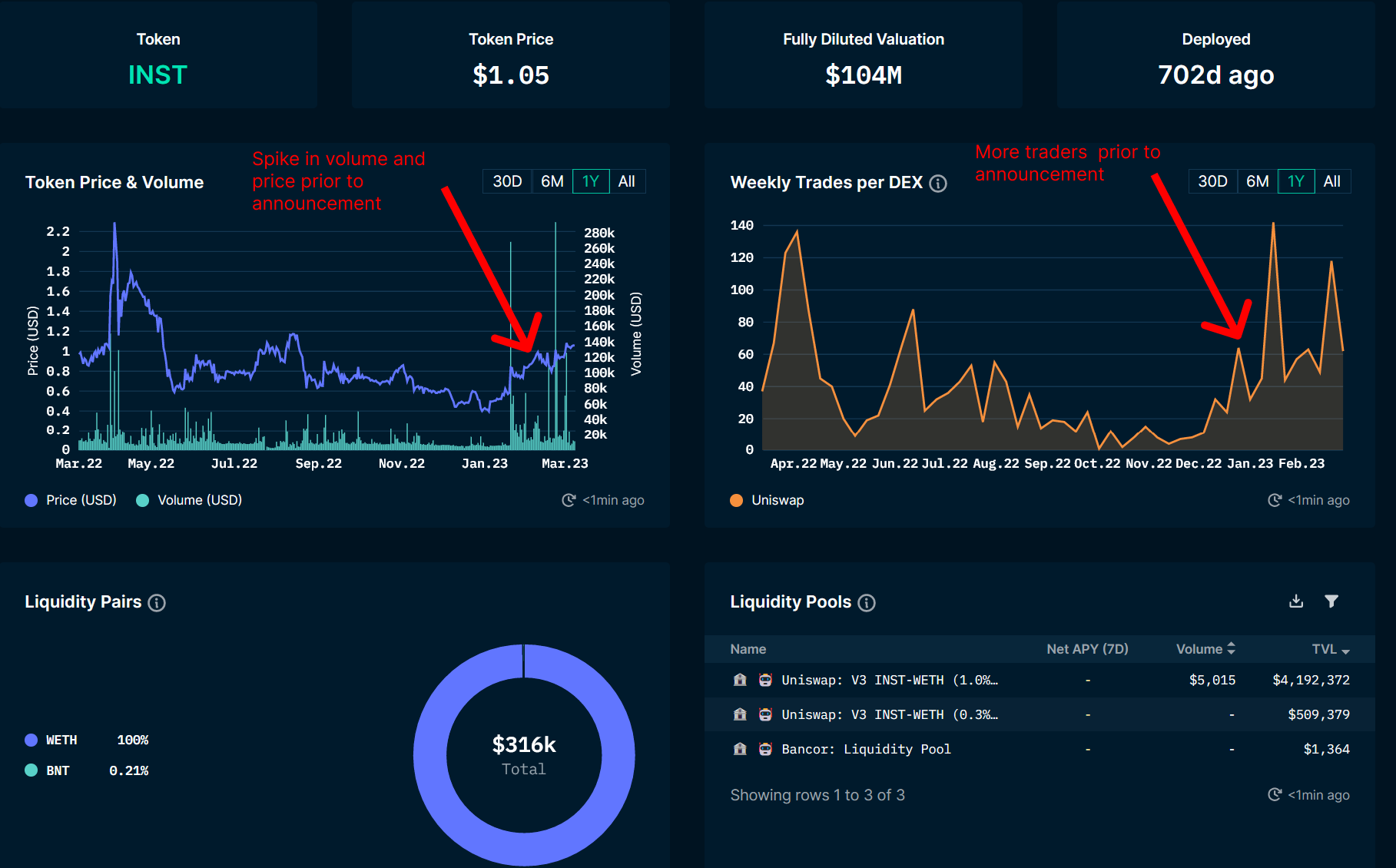Select All range on Token Price & Volume

tap(627, 181)
